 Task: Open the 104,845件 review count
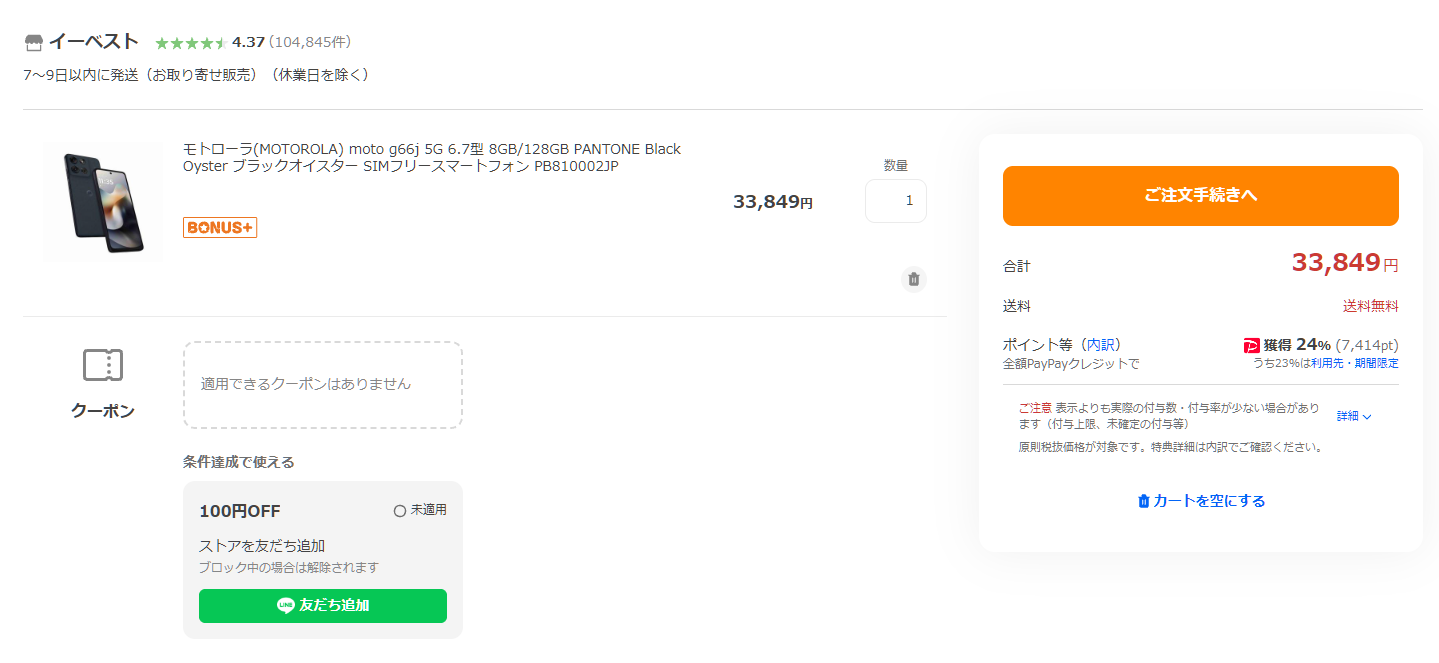point(310,42)
